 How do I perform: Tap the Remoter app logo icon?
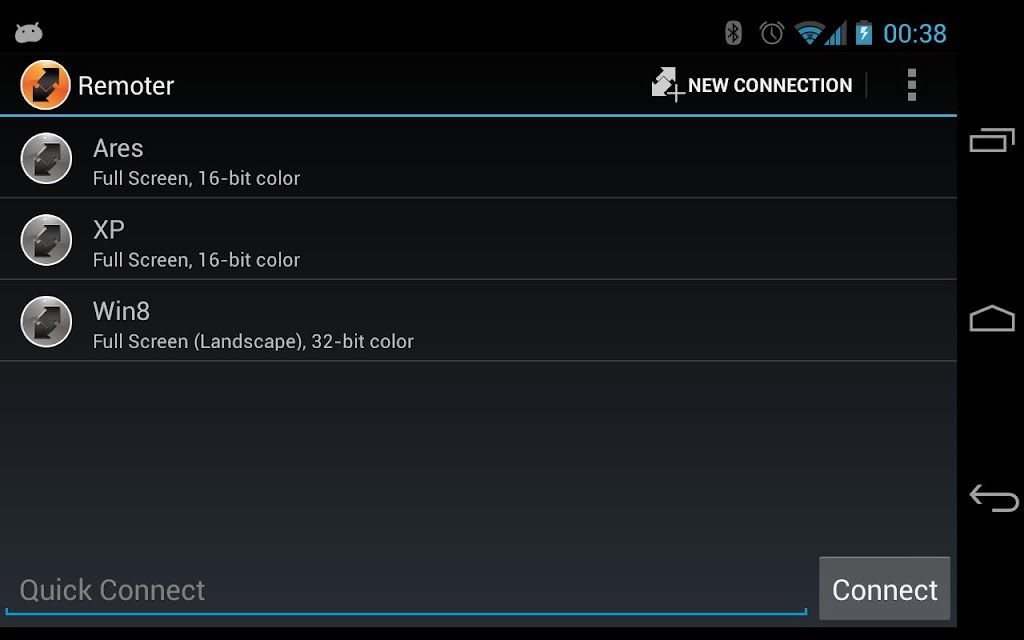(x=45, y=85)
